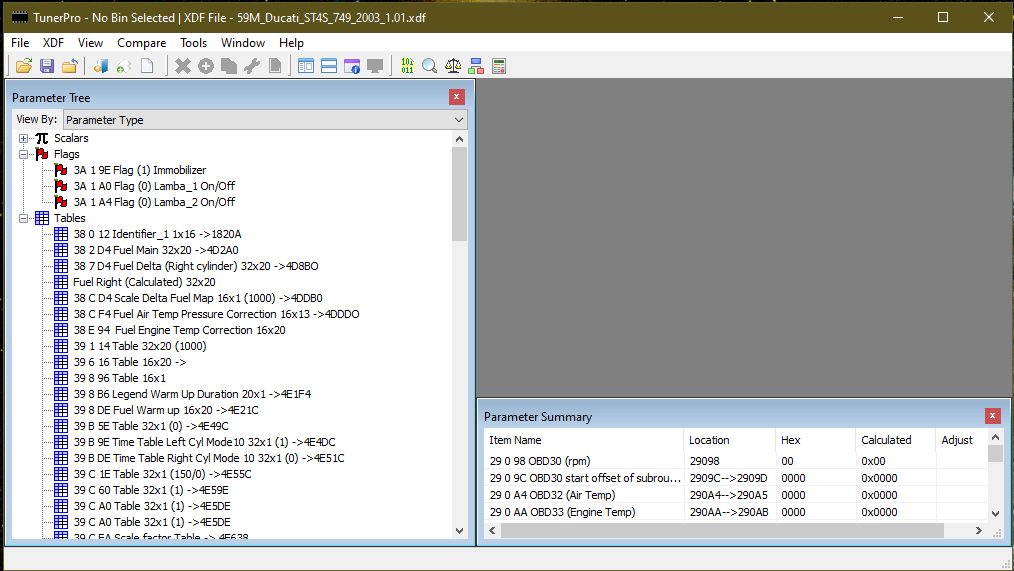Select Fuel Right (Calculated) 32x20 table
This screenshot has height=571, width=1014.
(x=144, y=282)
